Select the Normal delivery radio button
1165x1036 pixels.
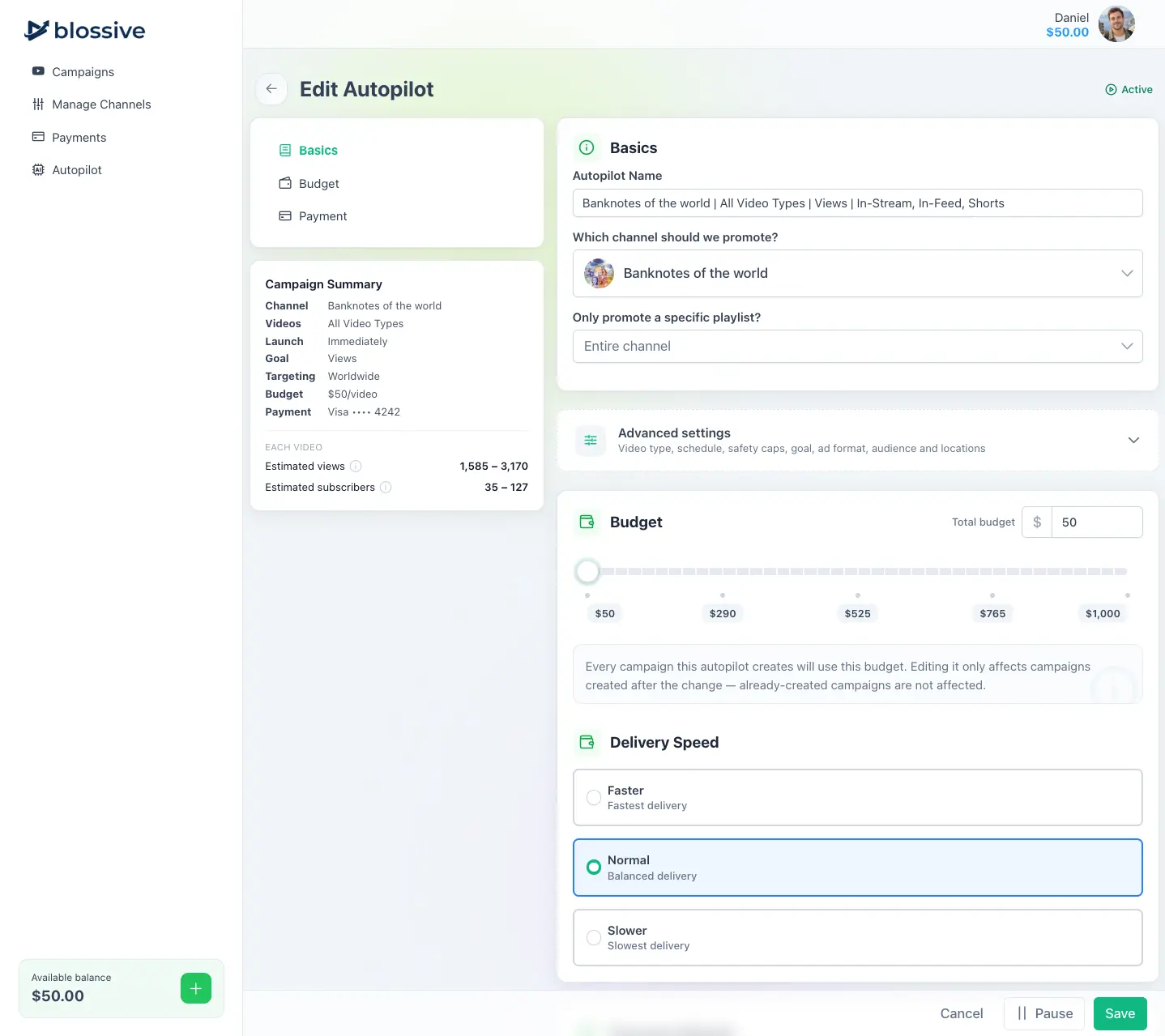click(x=594, y=868)
